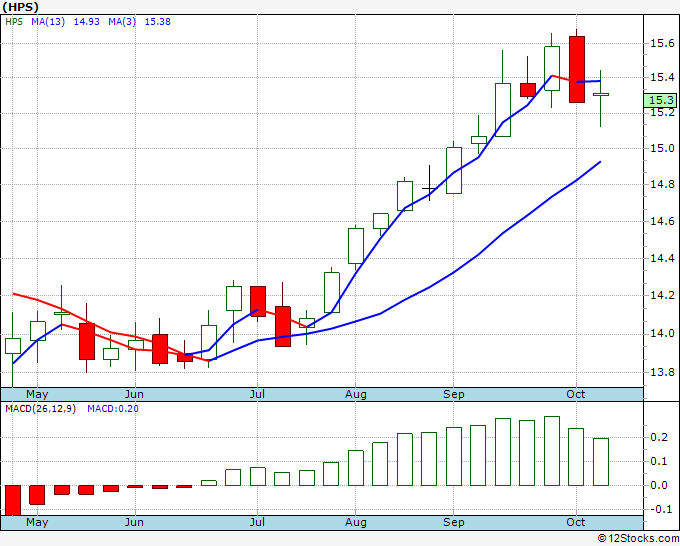Click the 14.2 price axis label
680x546 pixels.
(662, 295)
